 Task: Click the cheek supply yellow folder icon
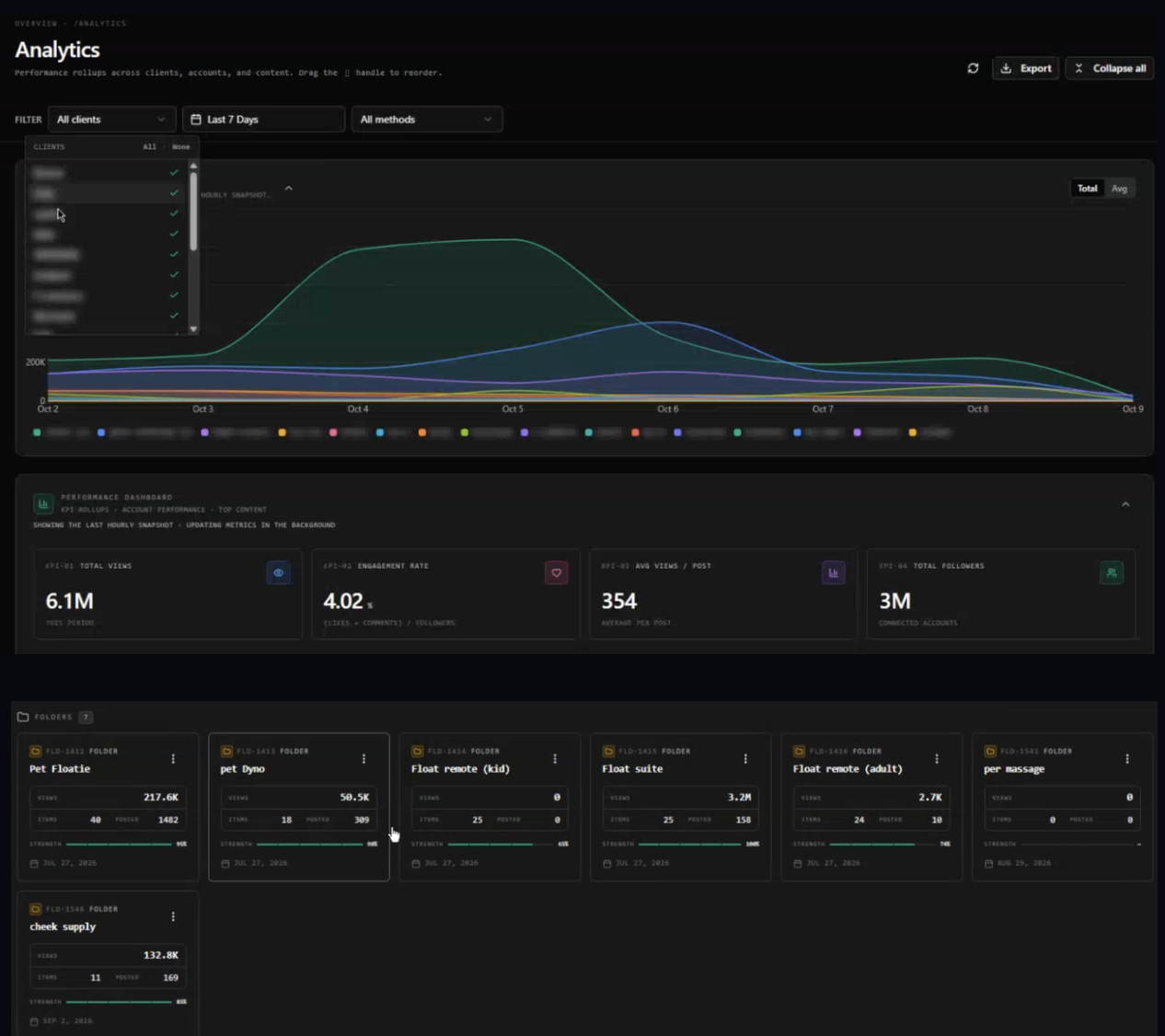[35, 908]
